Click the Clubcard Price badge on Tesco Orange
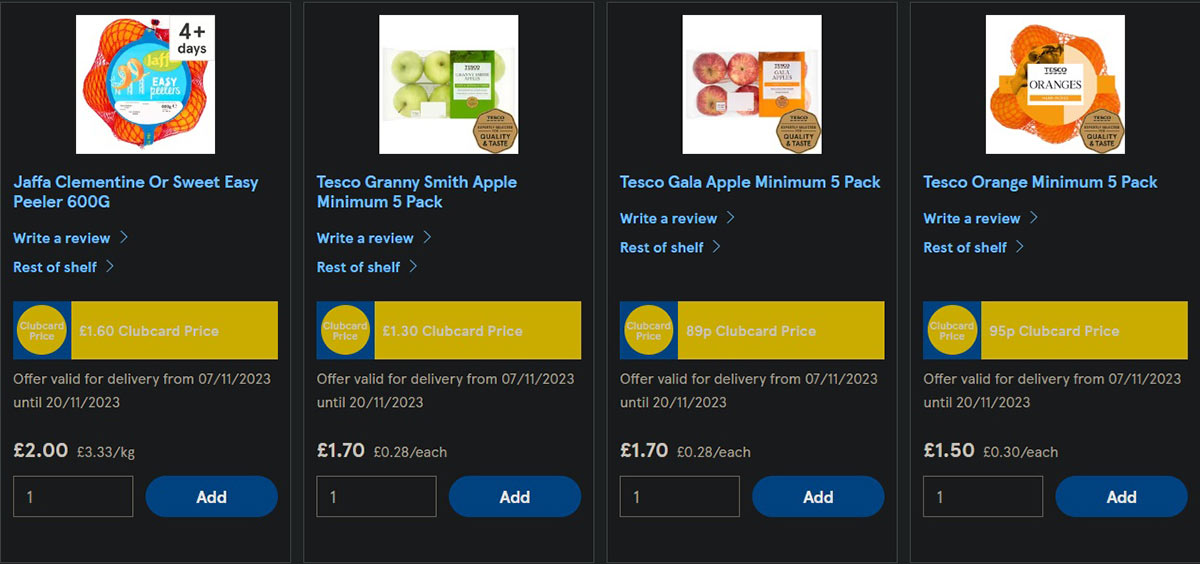 pos(952,331)
